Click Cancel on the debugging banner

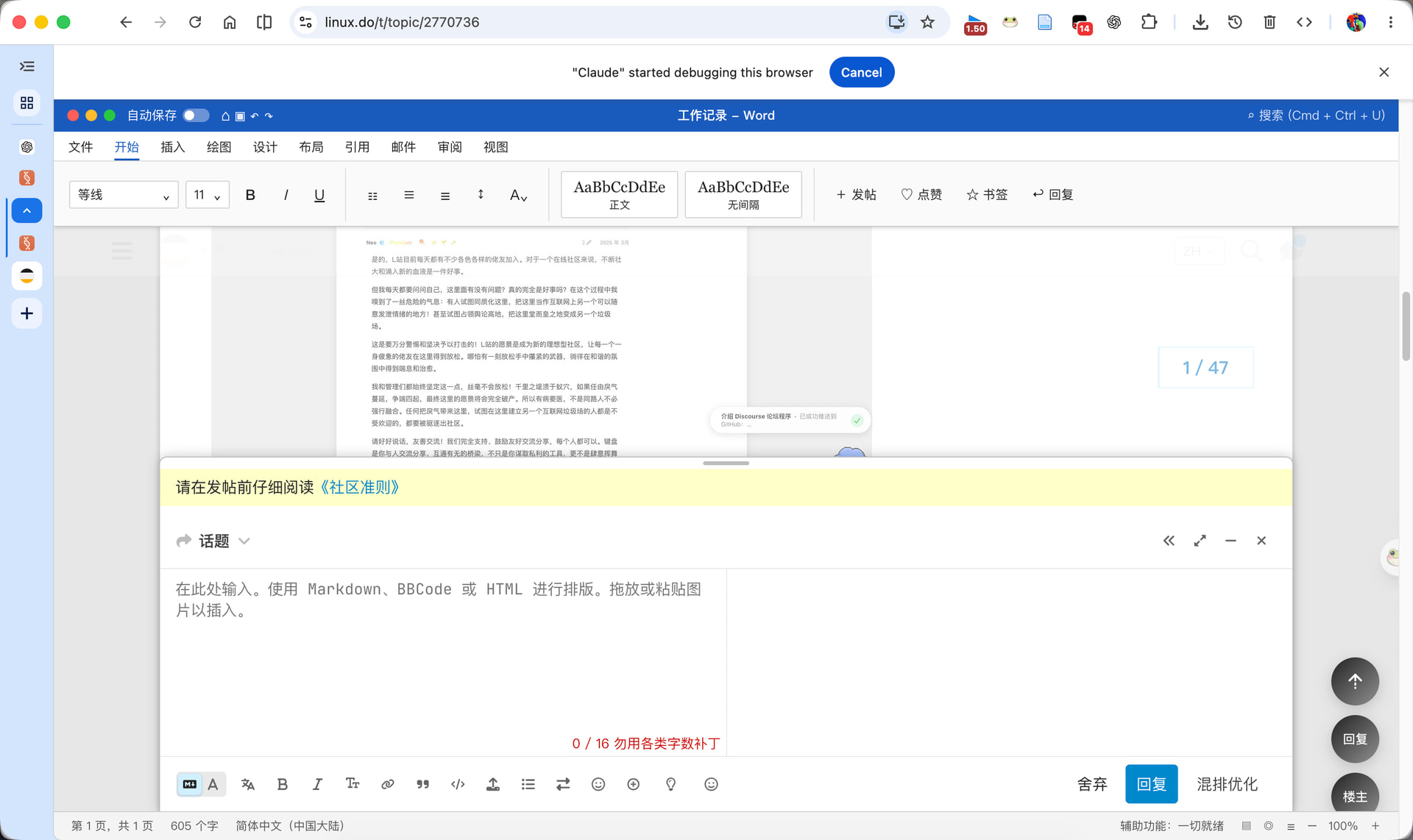point(862,72)
